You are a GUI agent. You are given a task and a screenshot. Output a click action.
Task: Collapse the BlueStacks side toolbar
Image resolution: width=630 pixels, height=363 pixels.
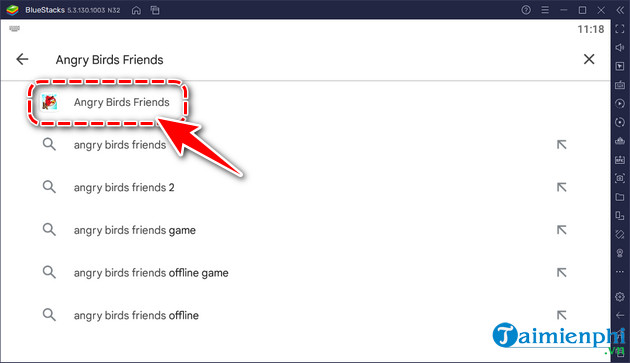tap(620, 10)
